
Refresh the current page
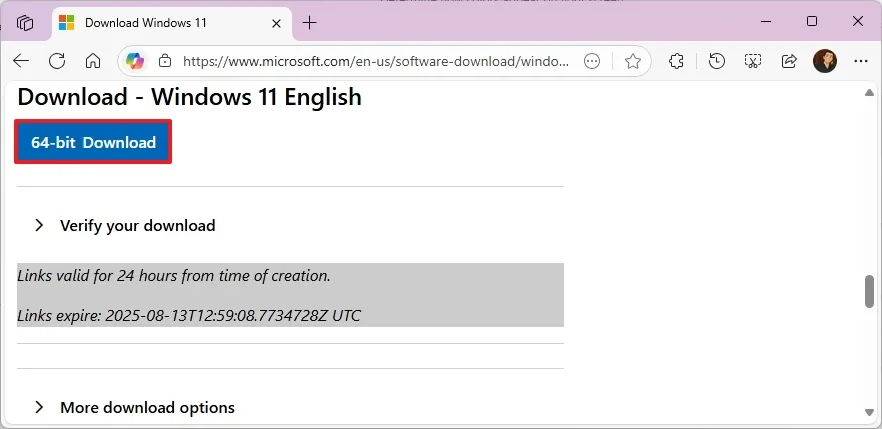point(57,61)
